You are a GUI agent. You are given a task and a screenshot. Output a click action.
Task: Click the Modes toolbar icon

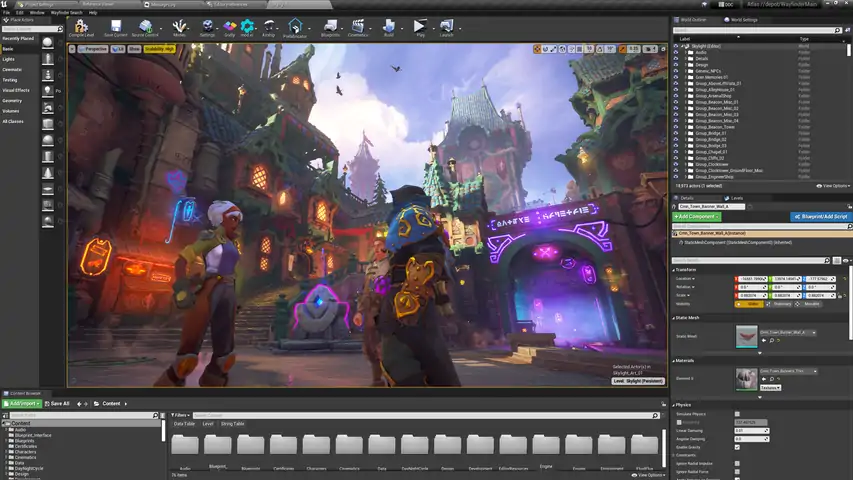tap(180, 27)
